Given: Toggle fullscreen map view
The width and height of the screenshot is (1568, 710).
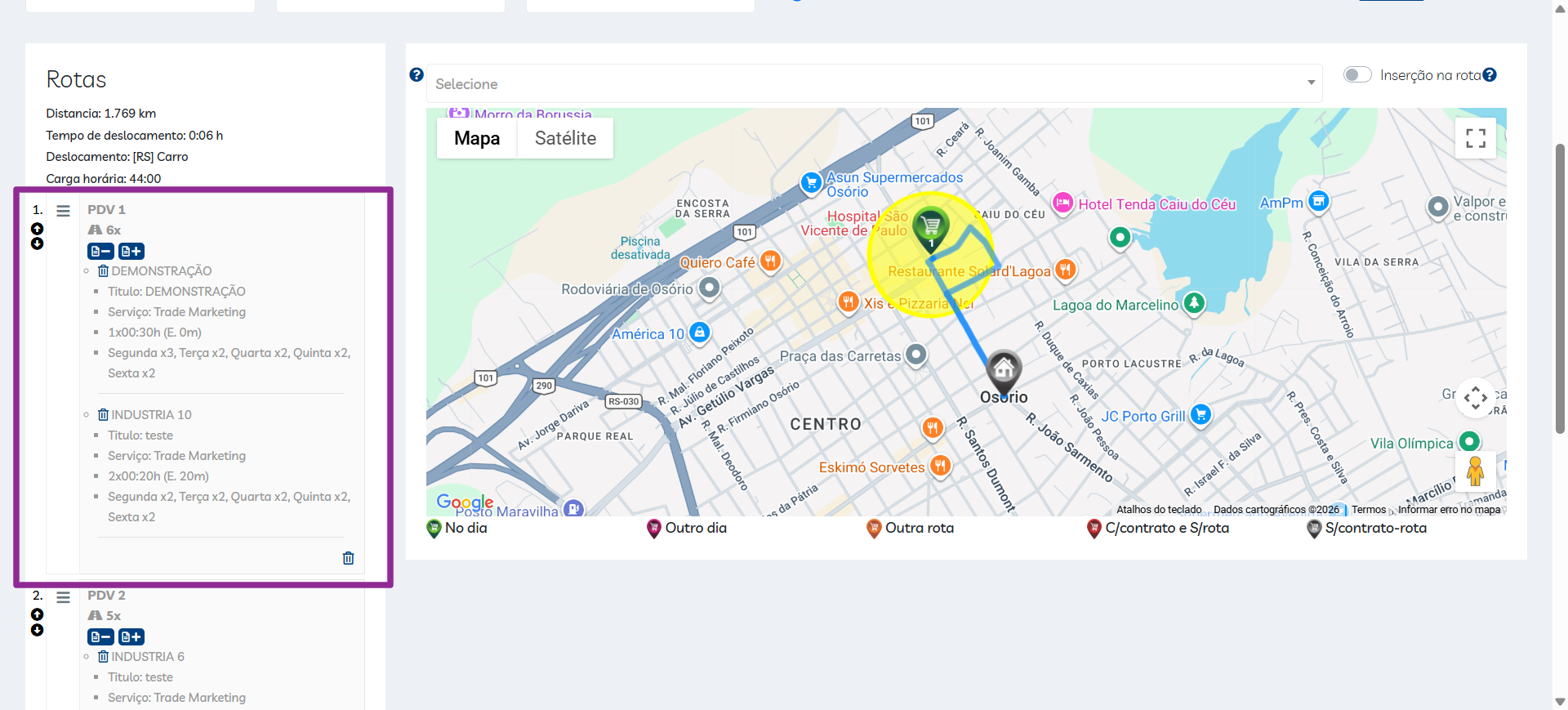Looking at the screenshot, I should (x=1475, y=138).
